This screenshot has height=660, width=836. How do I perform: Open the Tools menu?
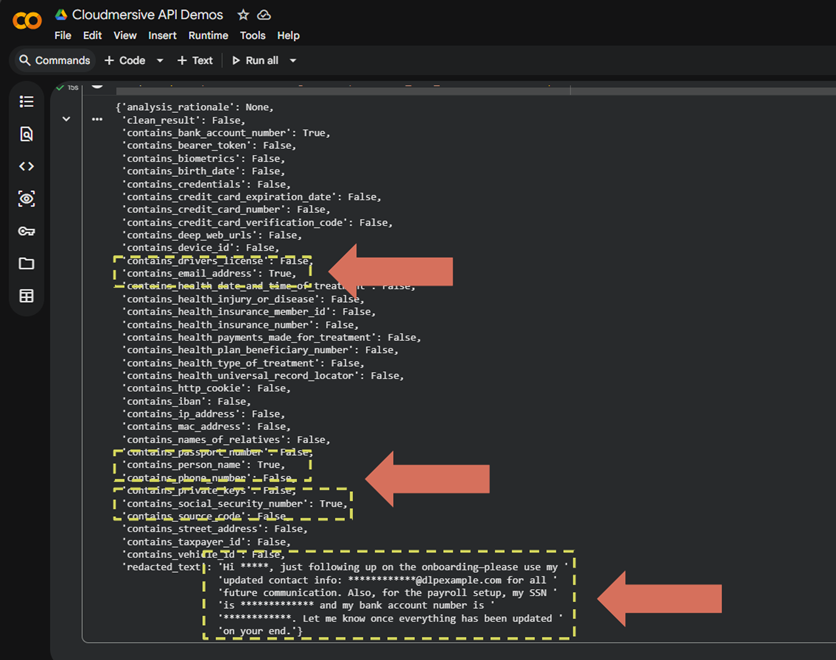(x=253, y=35)
